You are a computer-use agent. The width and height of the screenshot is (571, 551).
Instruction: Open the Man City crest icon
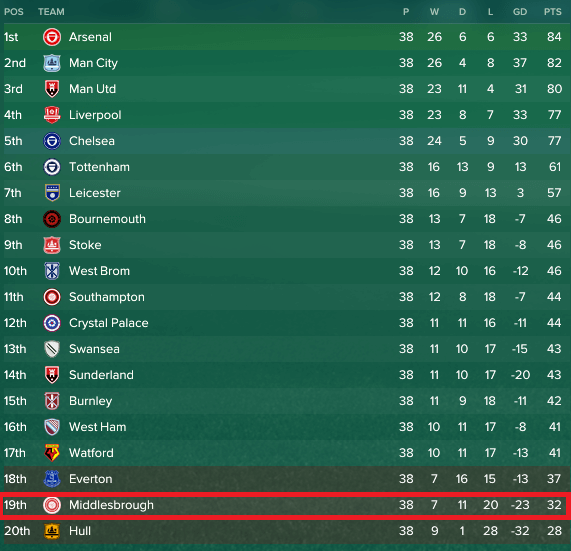point(52,63)
